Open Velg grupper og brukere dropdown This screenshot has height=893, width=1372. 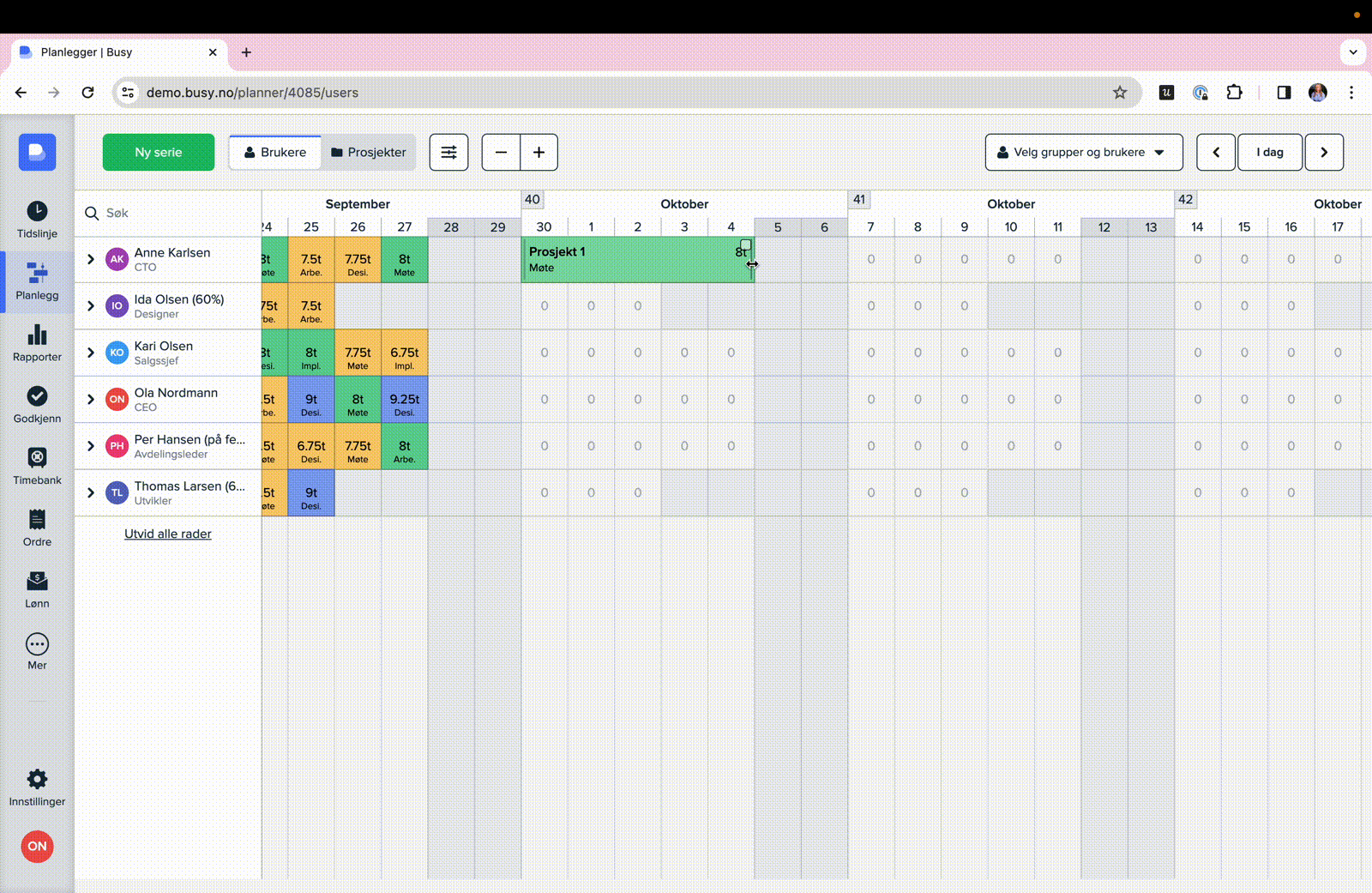(1083, 153)
